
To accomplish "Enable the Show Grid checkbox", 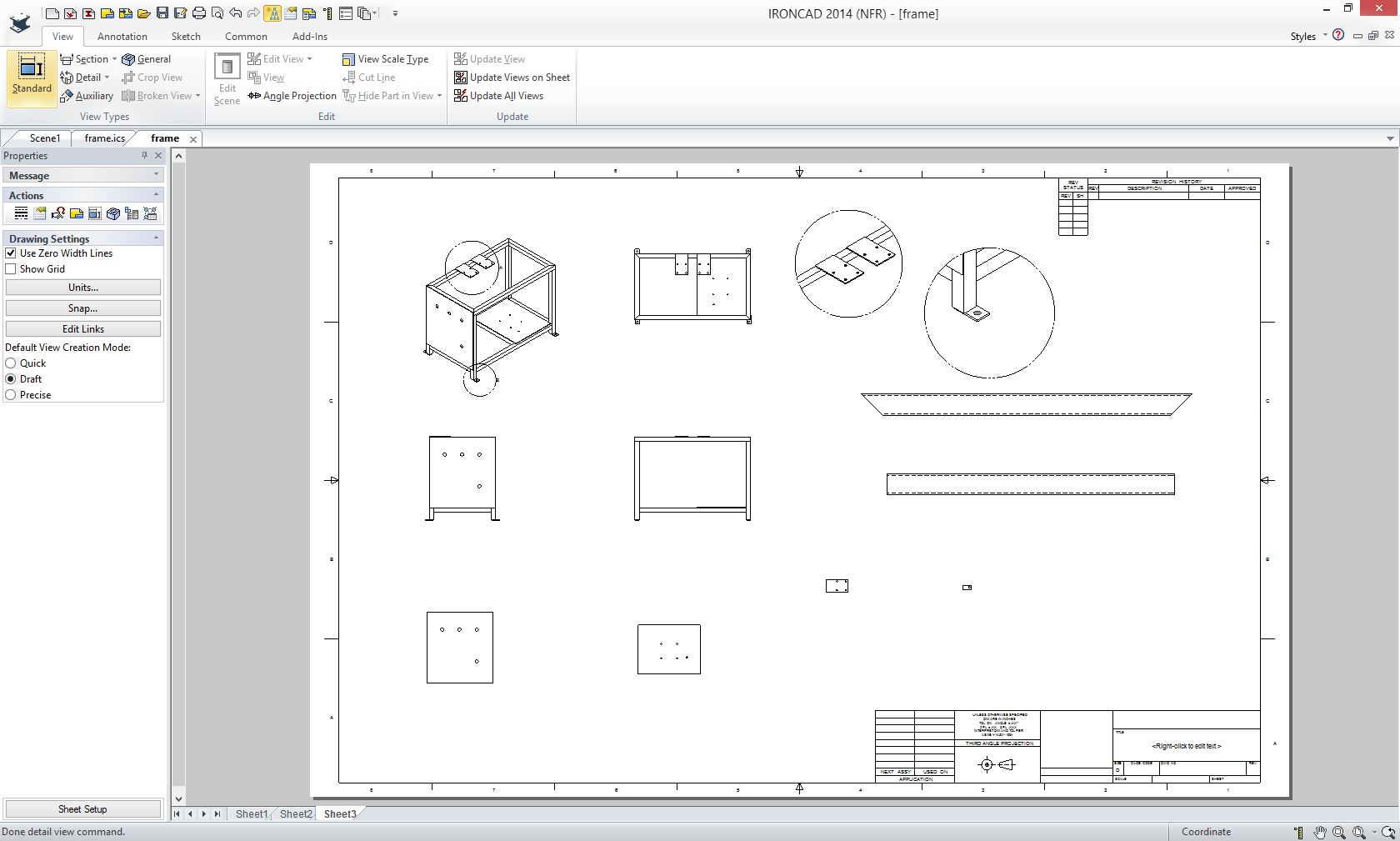I will pyautogui.click(x=11, y=269).
